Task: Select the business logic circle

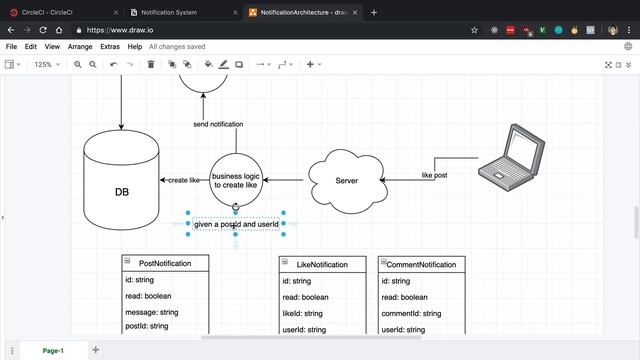Action: pos(236,180)
